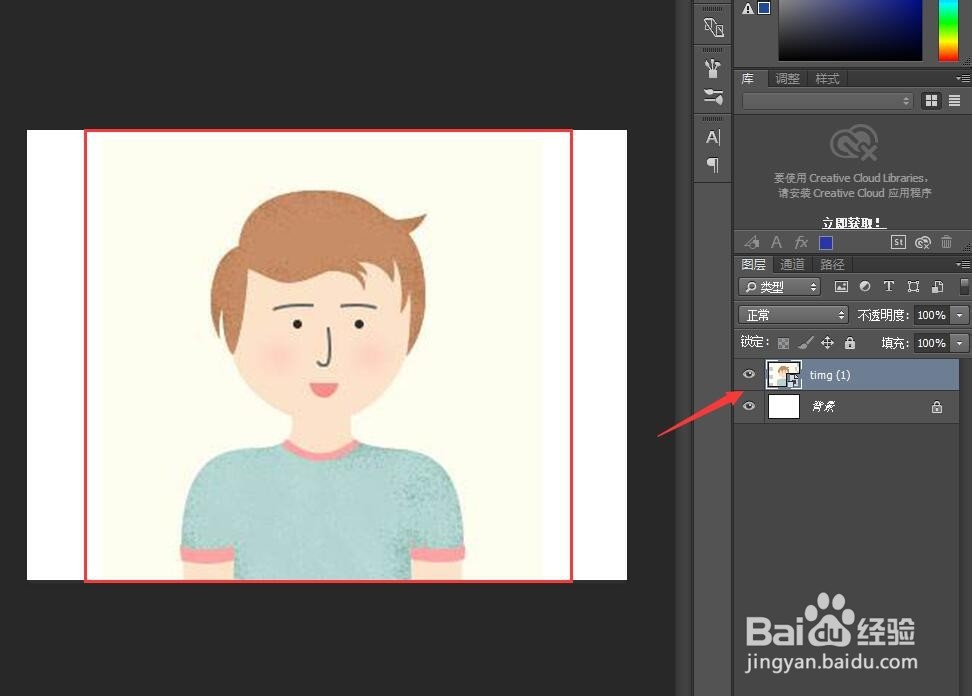The width and height of the screenshot is (972, 696).
Task: Lock transparent pixels
Action: [784, 343]
